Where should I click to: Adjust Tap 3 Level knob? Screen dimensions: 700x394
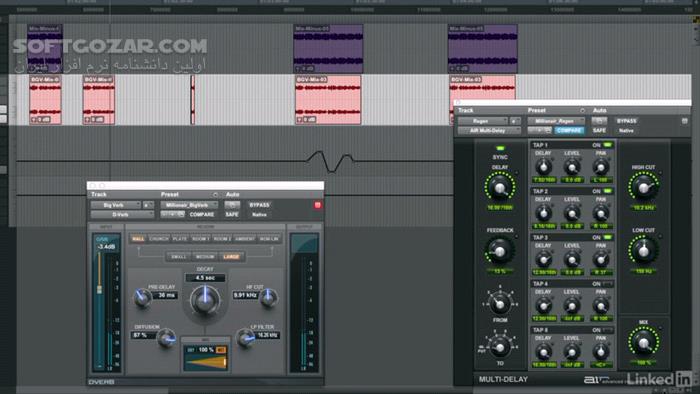(x=572, y=260)
